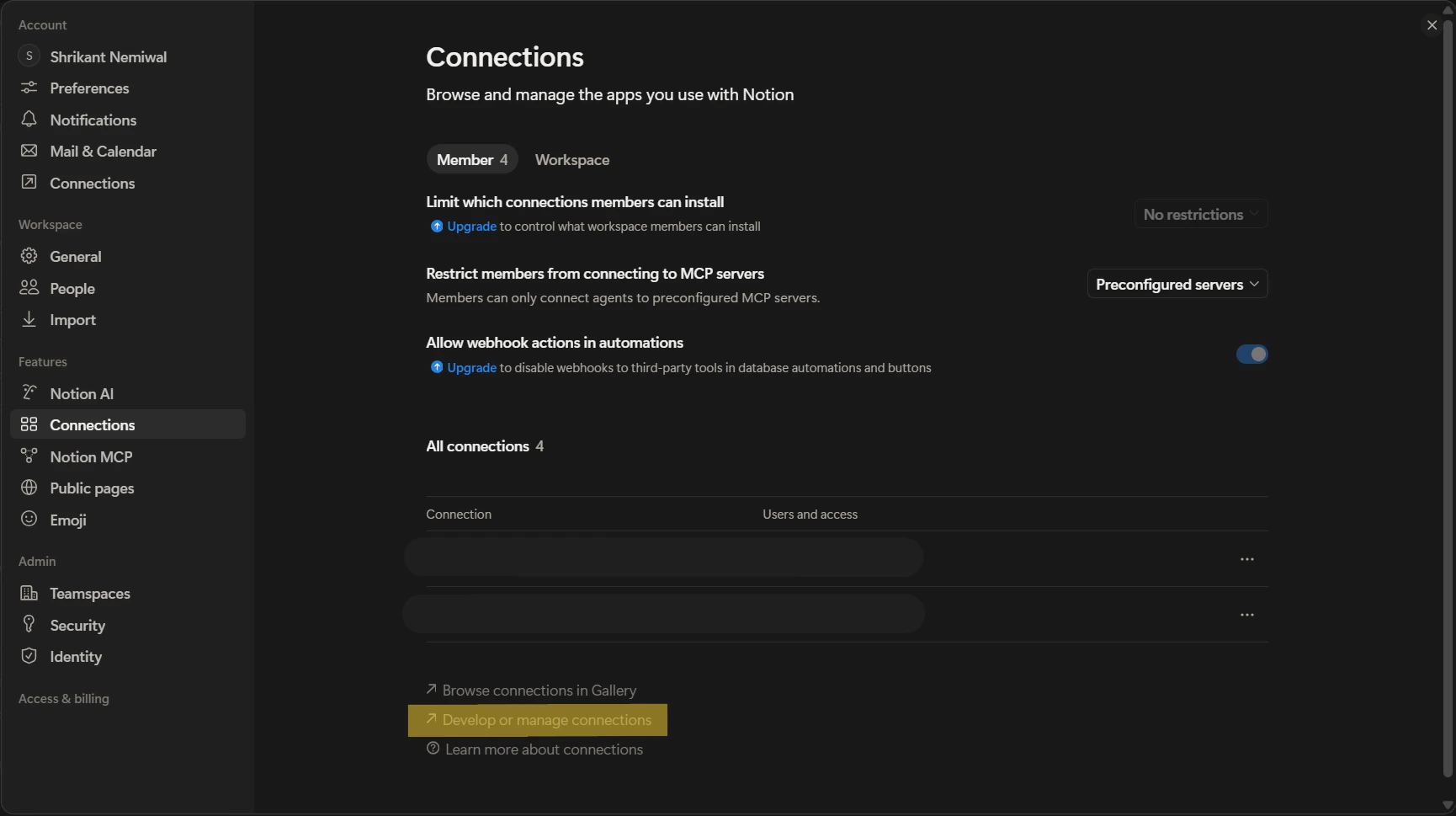Click arrow icon beside Develop or manage connections
Screen dimensions: 1456x816
(x=431, y=718)
